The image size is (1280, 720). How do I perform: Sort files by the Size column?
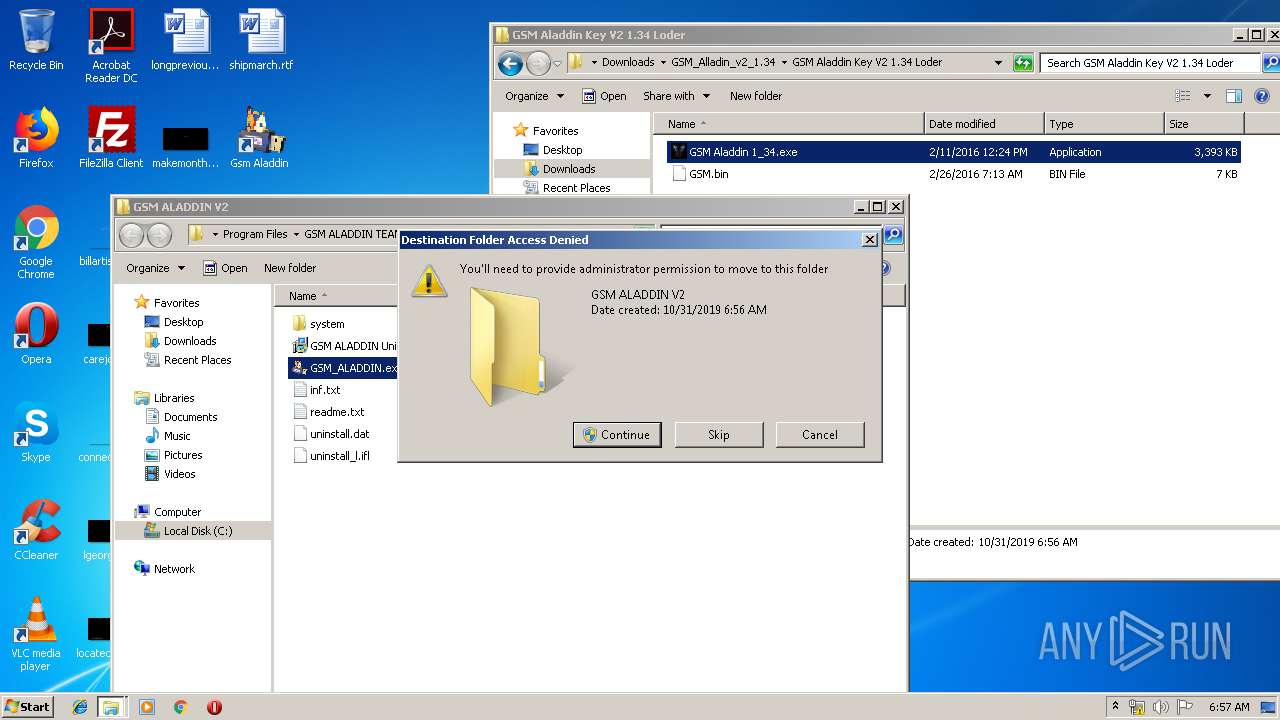click(x=1204, y=124)
